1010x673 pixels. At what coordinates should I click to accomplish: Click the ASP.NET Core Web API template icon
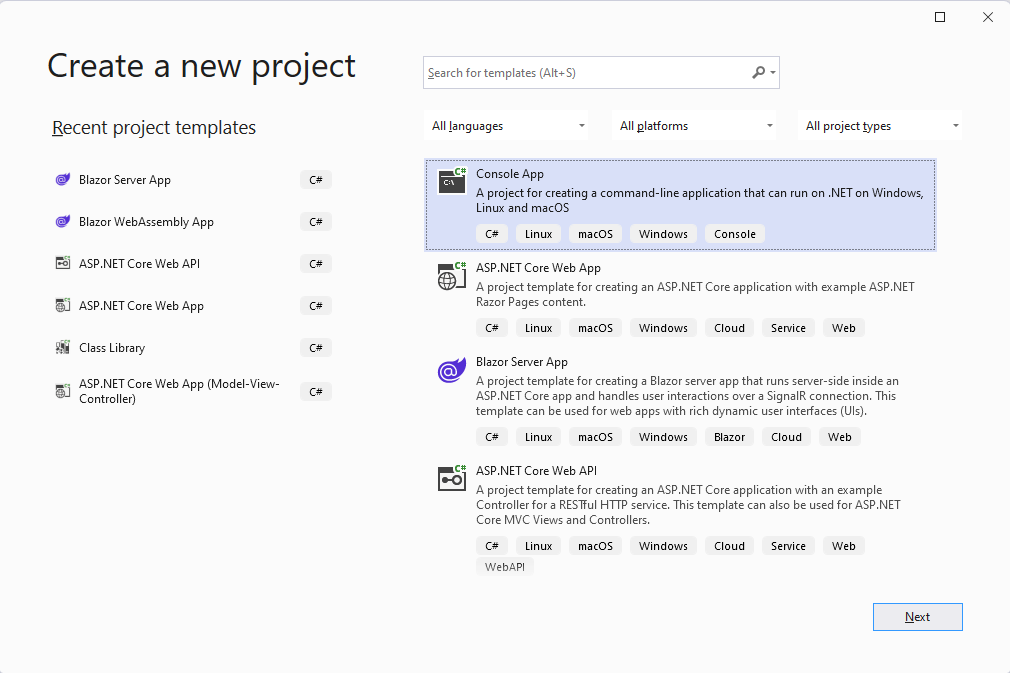[x=452, y=479]
